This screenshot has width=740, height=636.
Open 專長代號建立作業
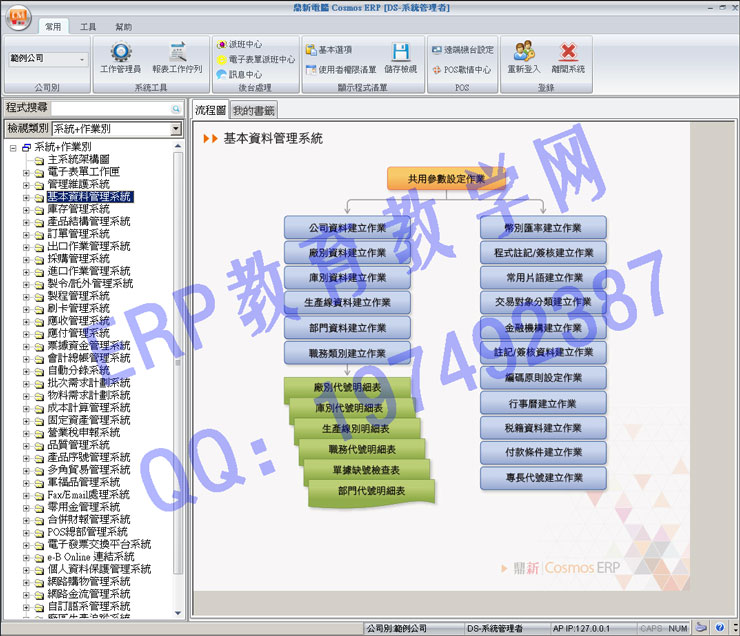[x=543, y=478]
